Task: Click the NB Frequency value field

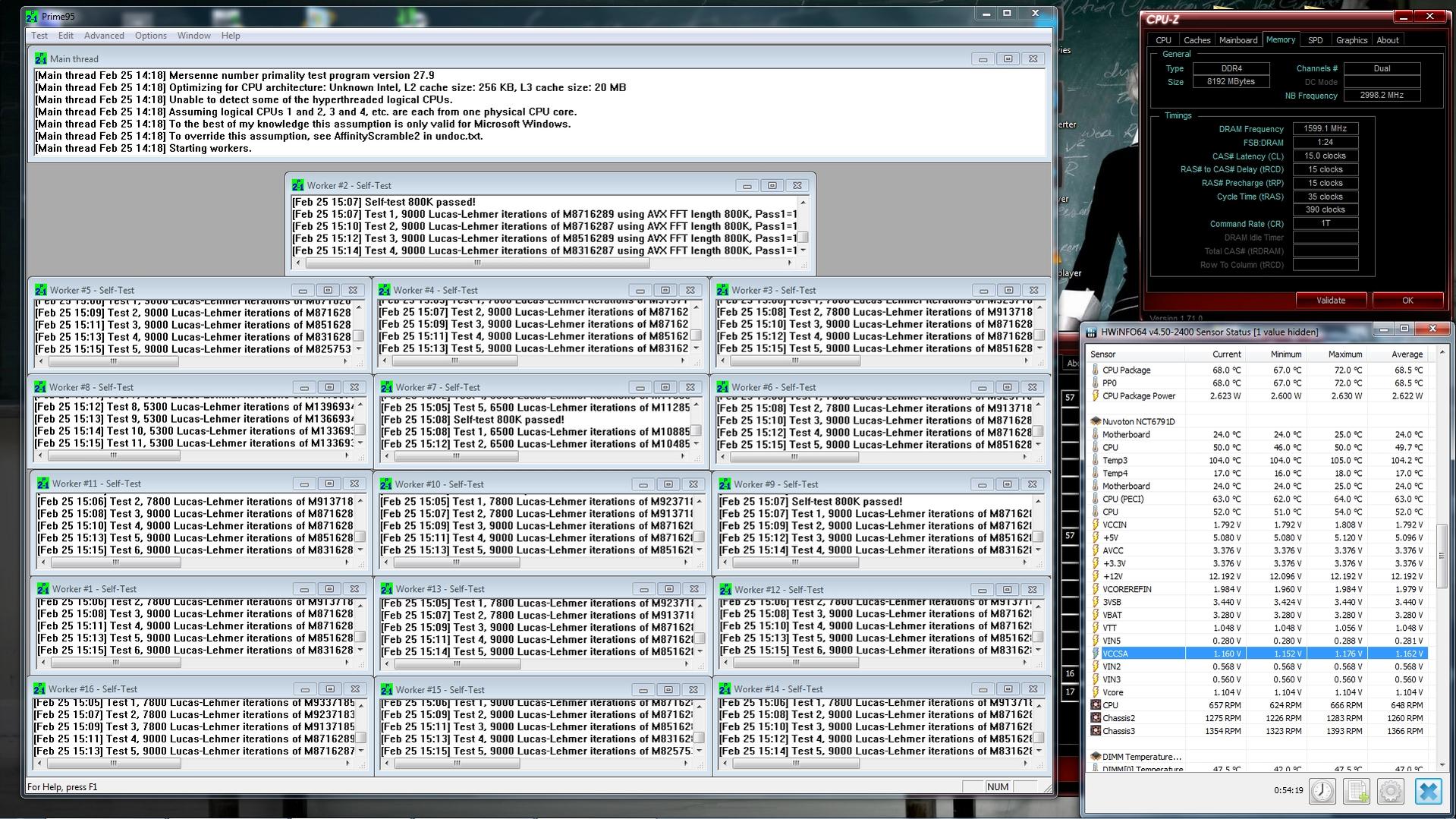Action: coord(1382,96)
